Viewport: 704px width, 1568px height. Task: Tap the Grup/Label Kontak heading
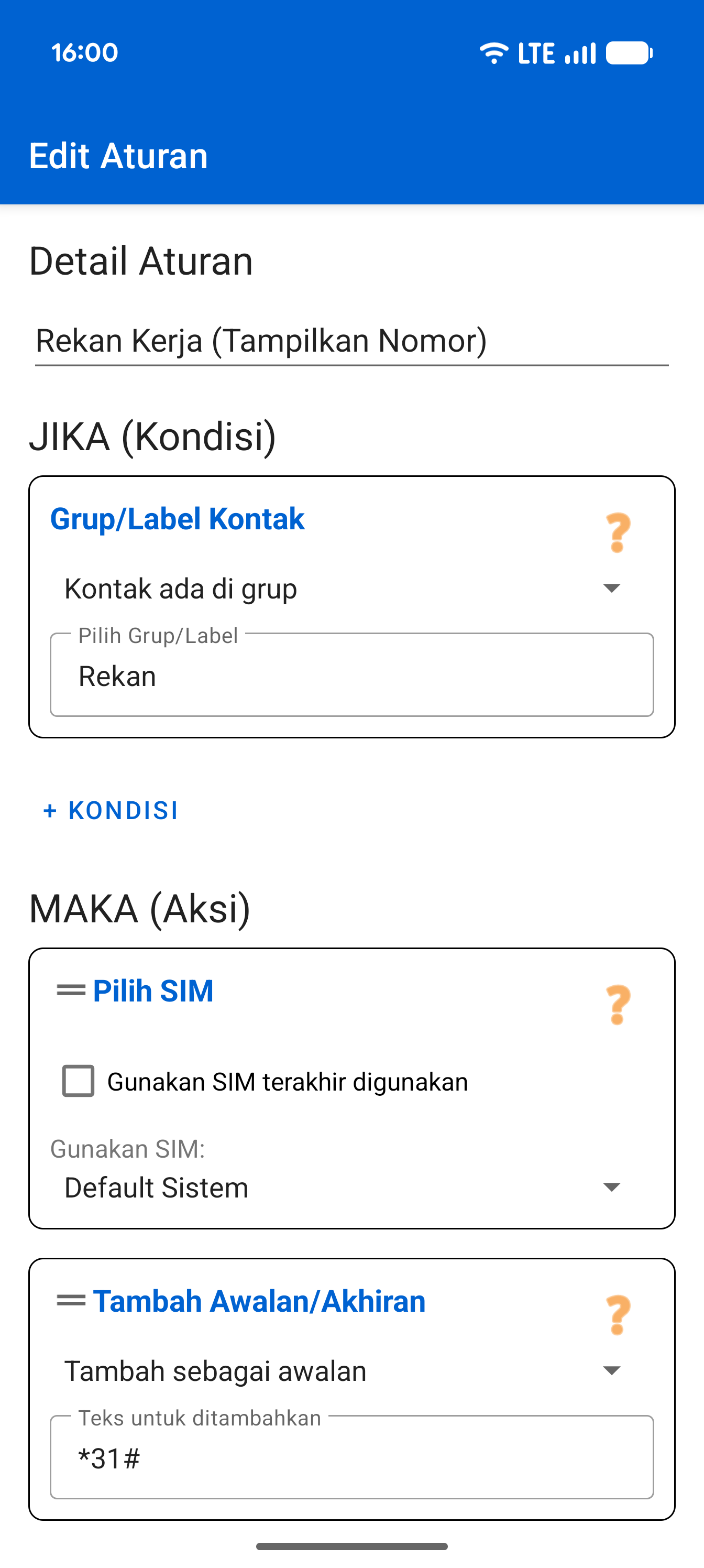(177, 519)
